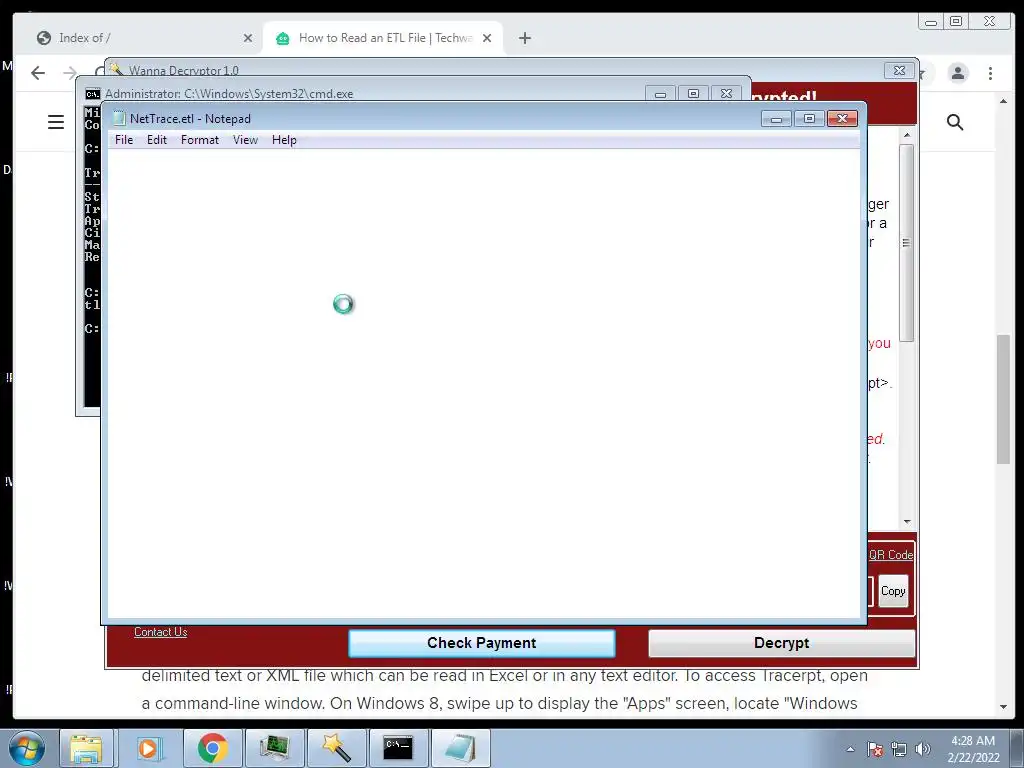Click the webpage search magnifier icon
This screenshot has width=1024, height=768.
955,122
